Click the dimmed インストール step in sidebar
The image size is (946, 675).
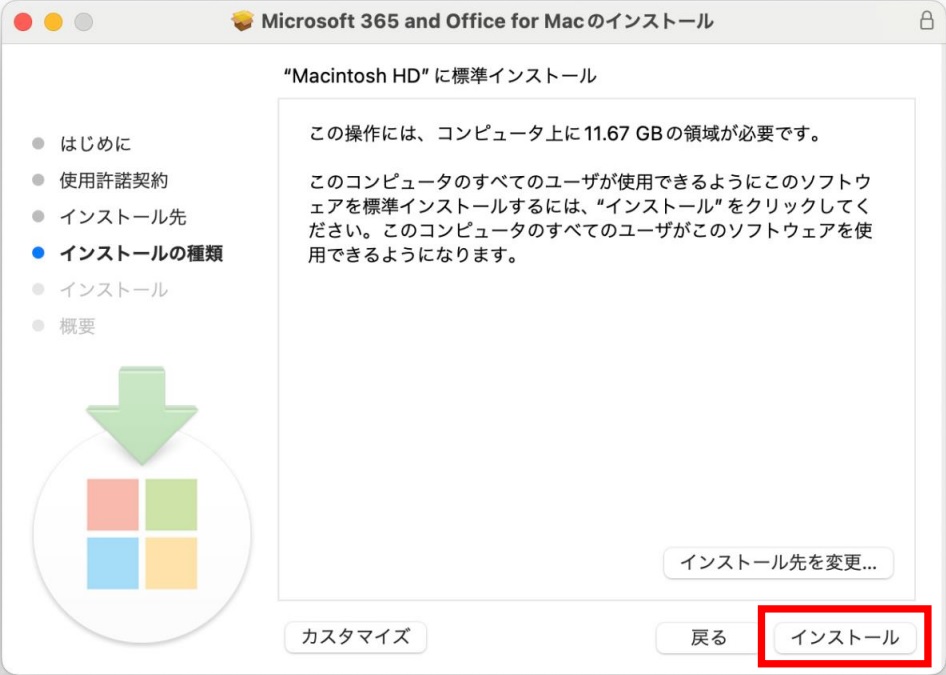pos(113,290)
